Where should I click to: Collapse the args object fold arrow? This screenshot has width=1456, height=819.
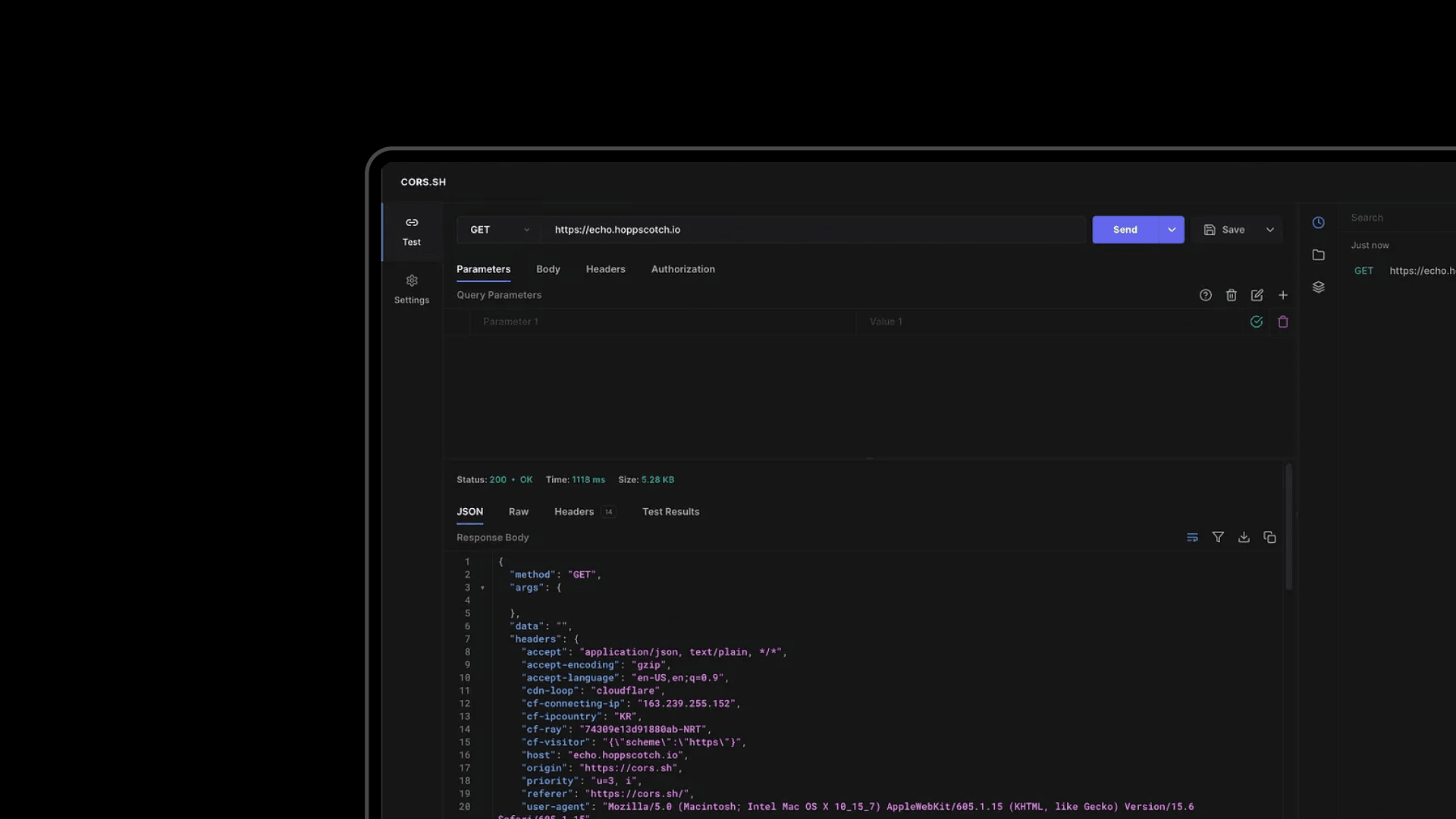pos(482,588)
